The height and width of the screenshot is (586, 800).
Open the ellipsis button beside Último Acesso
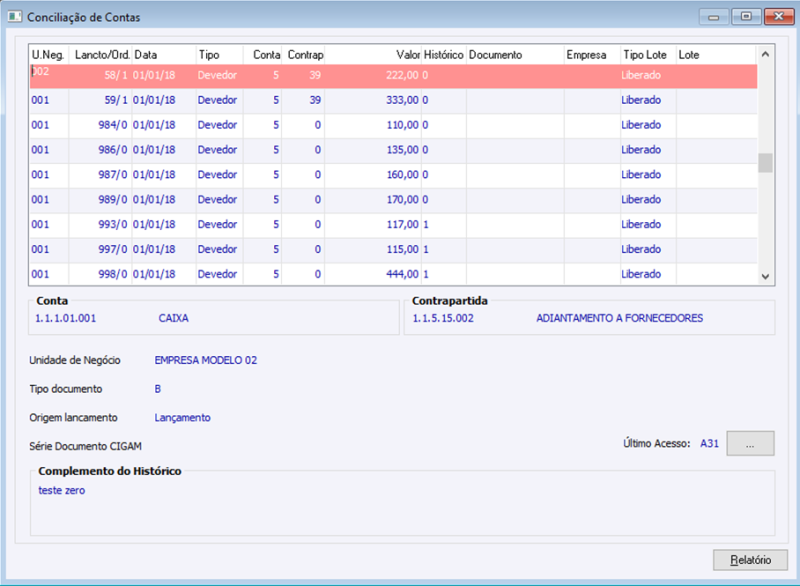(750, 443)
